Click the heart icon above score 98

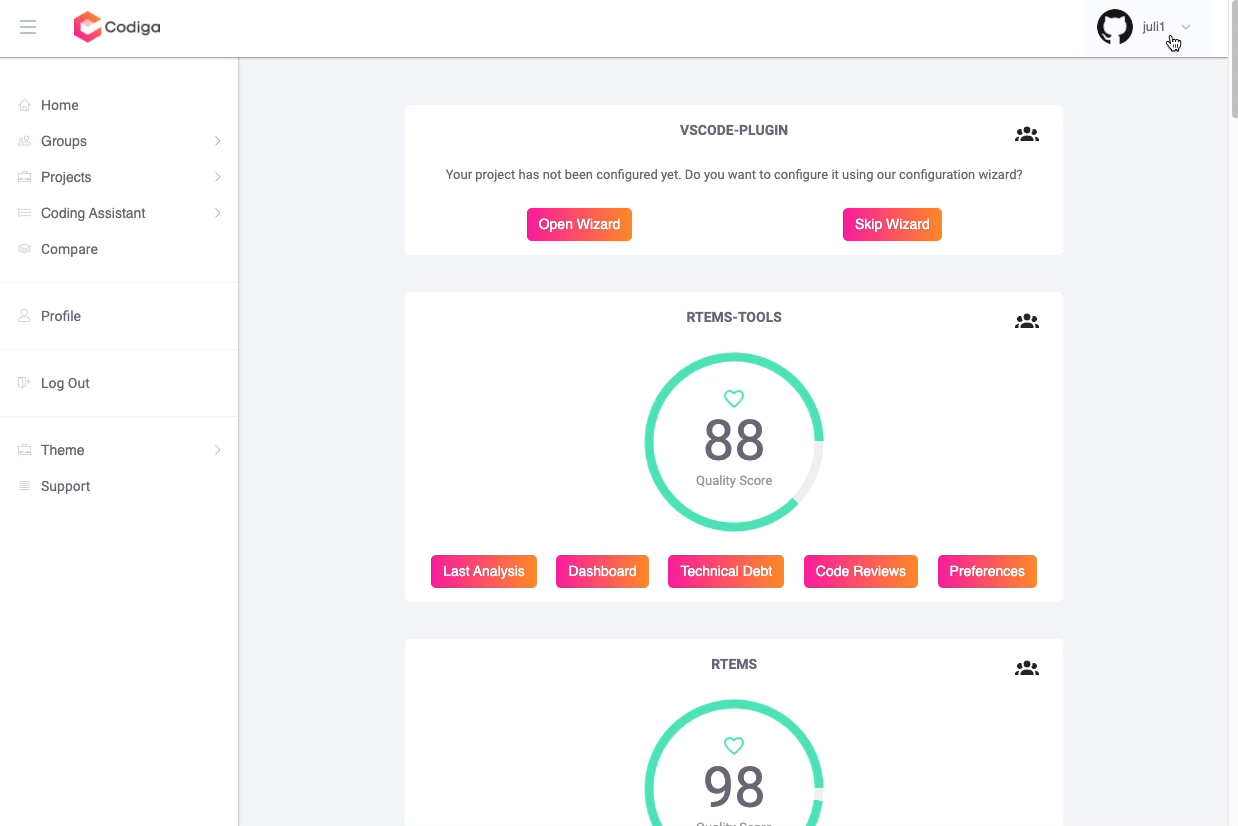pos(734,745)
